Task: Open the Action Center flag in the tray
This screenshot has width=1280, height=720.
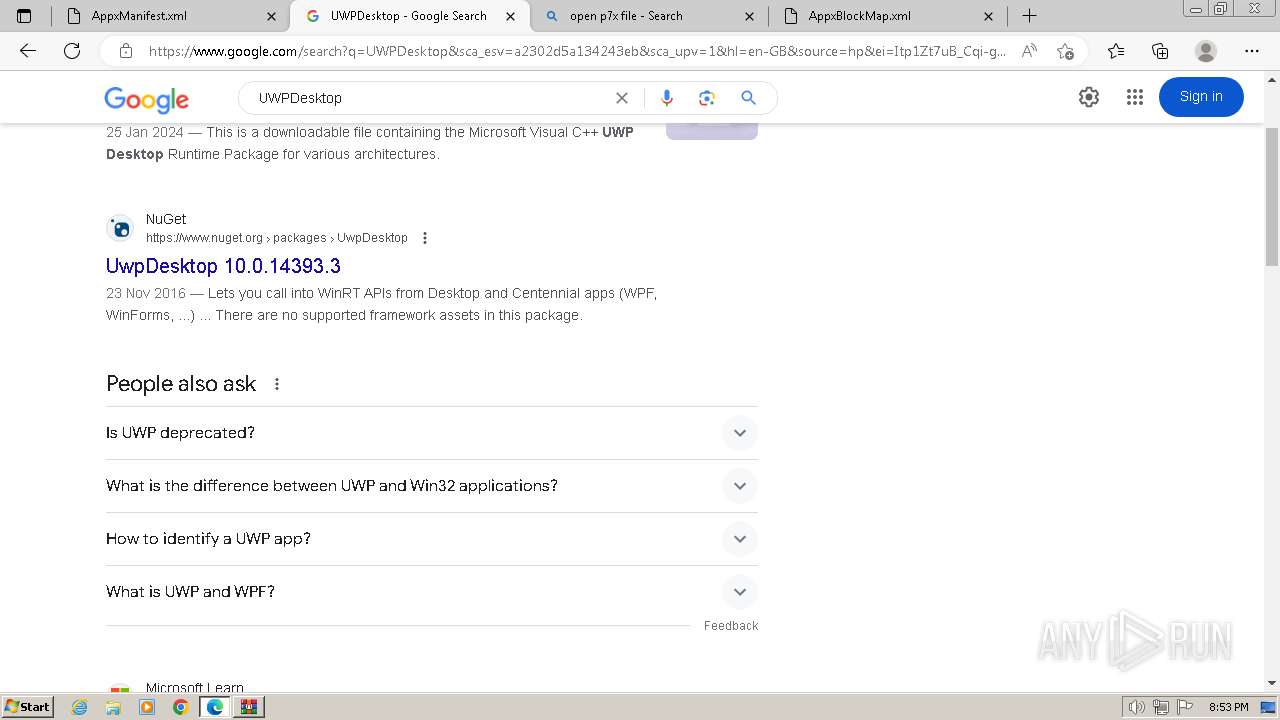Action: tap(1185, 707)
